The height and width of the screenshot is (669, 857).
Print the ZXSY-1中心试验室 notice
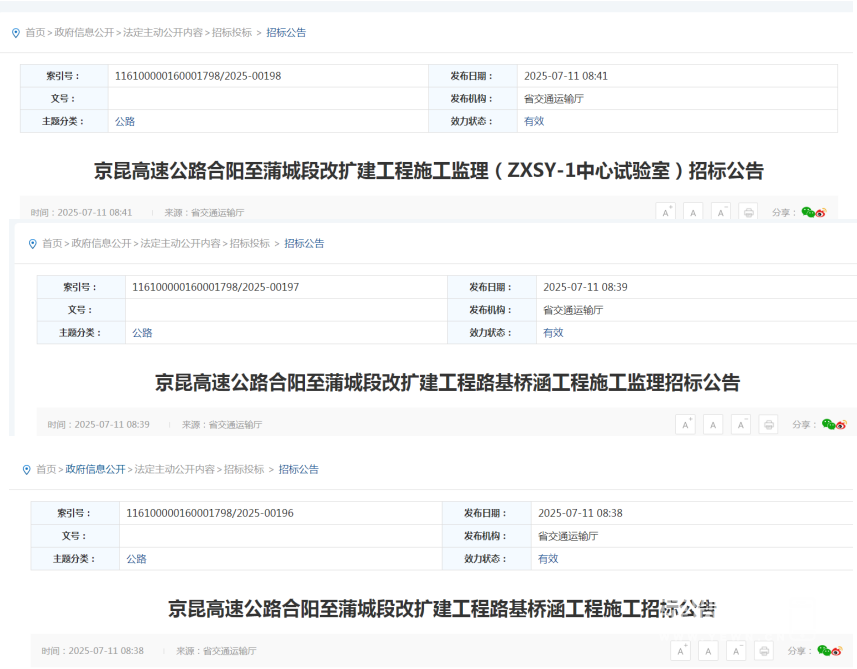coord(748,212)
